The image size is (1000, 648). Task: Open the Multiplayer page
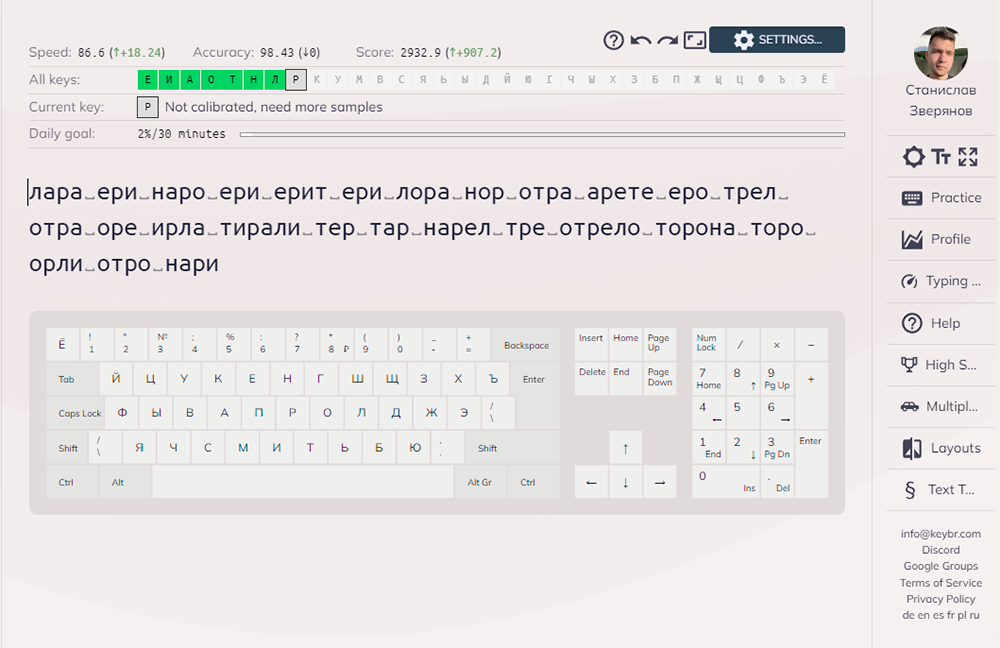[941, 406]
